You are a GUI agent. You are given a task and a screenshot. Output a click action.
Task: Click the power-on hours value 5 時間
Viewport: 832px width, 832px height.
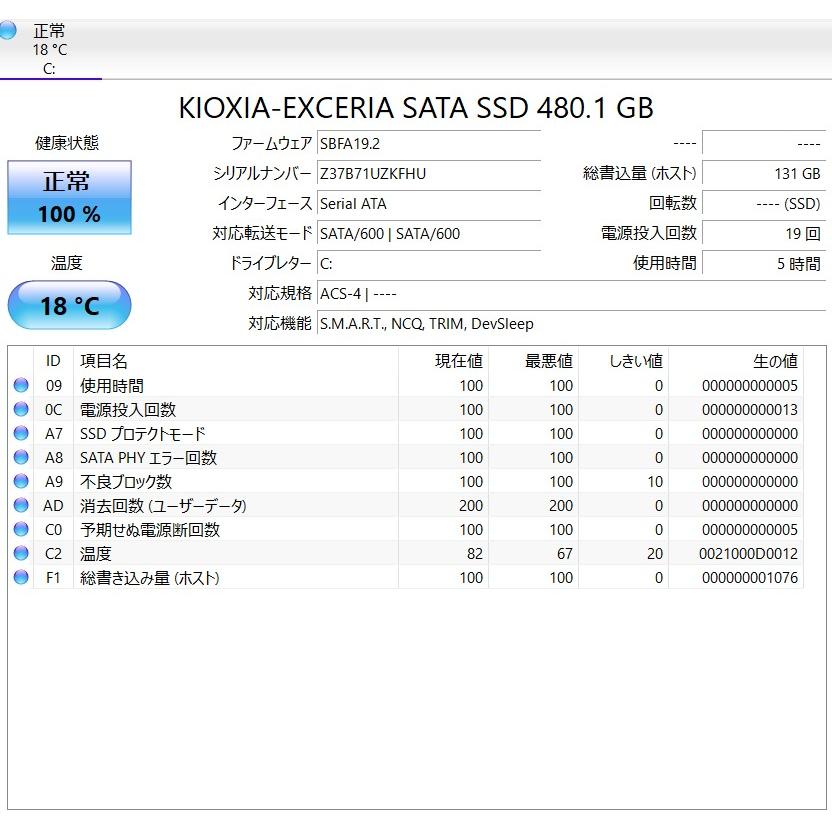tap(764, 264)
